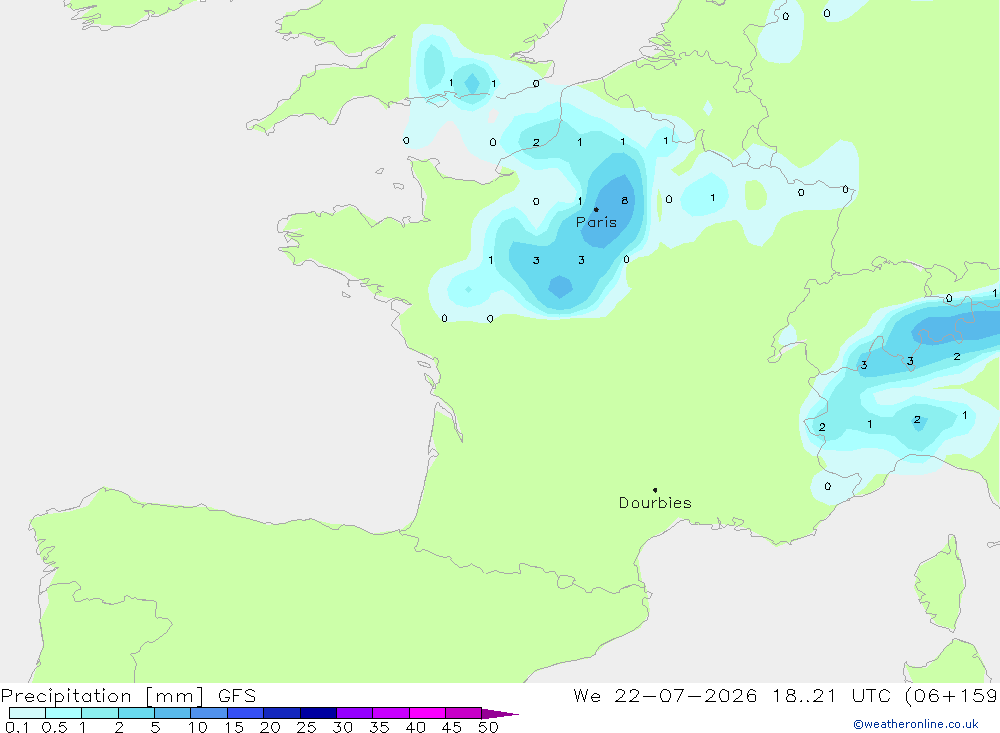
Task: Pick the 10–15 mm legend color swatch
Action: 209,713
